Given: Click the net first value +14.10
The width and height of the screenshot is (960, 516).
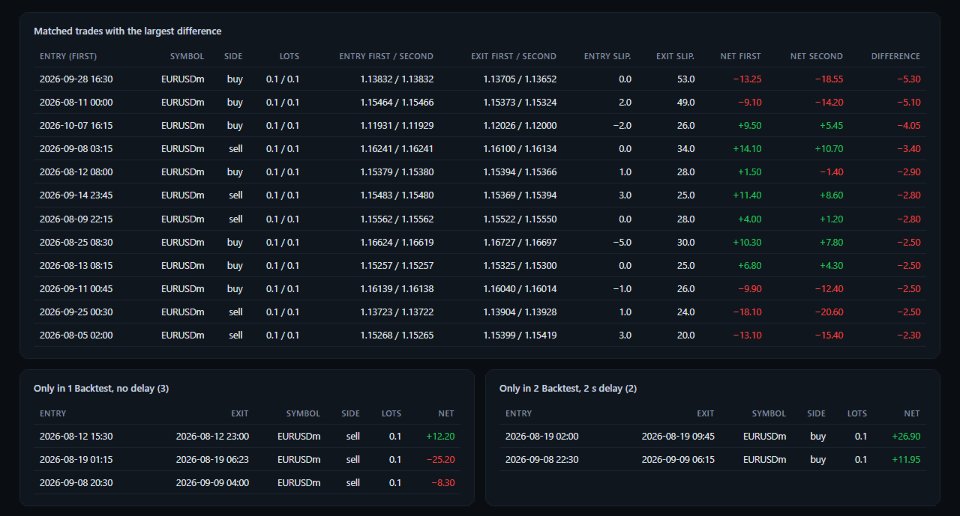Looking at the screenshot, I should [x=747, y=149].
